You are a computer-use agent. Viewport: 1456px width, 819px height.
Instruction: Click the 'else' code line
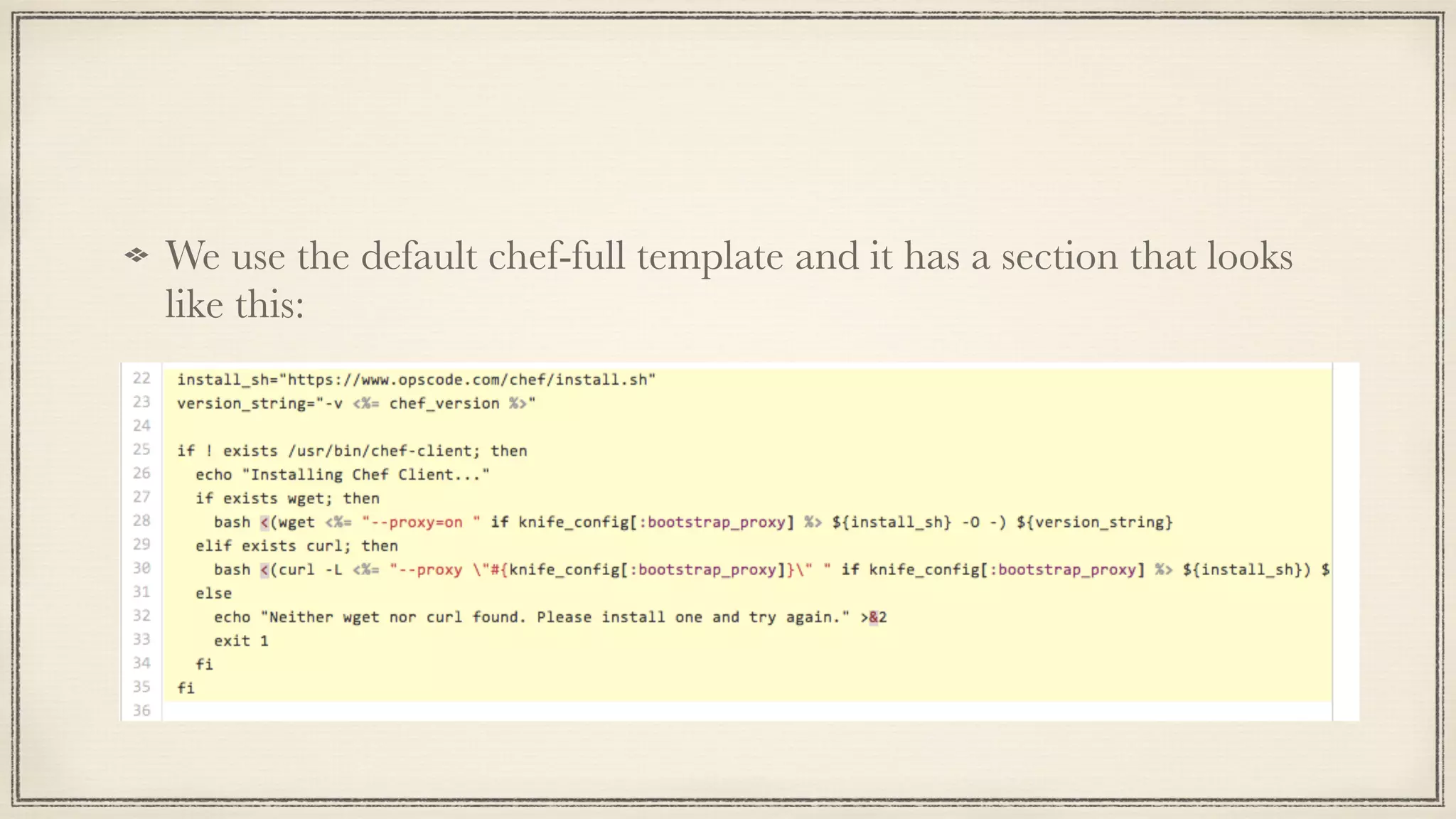pos(213,593)
